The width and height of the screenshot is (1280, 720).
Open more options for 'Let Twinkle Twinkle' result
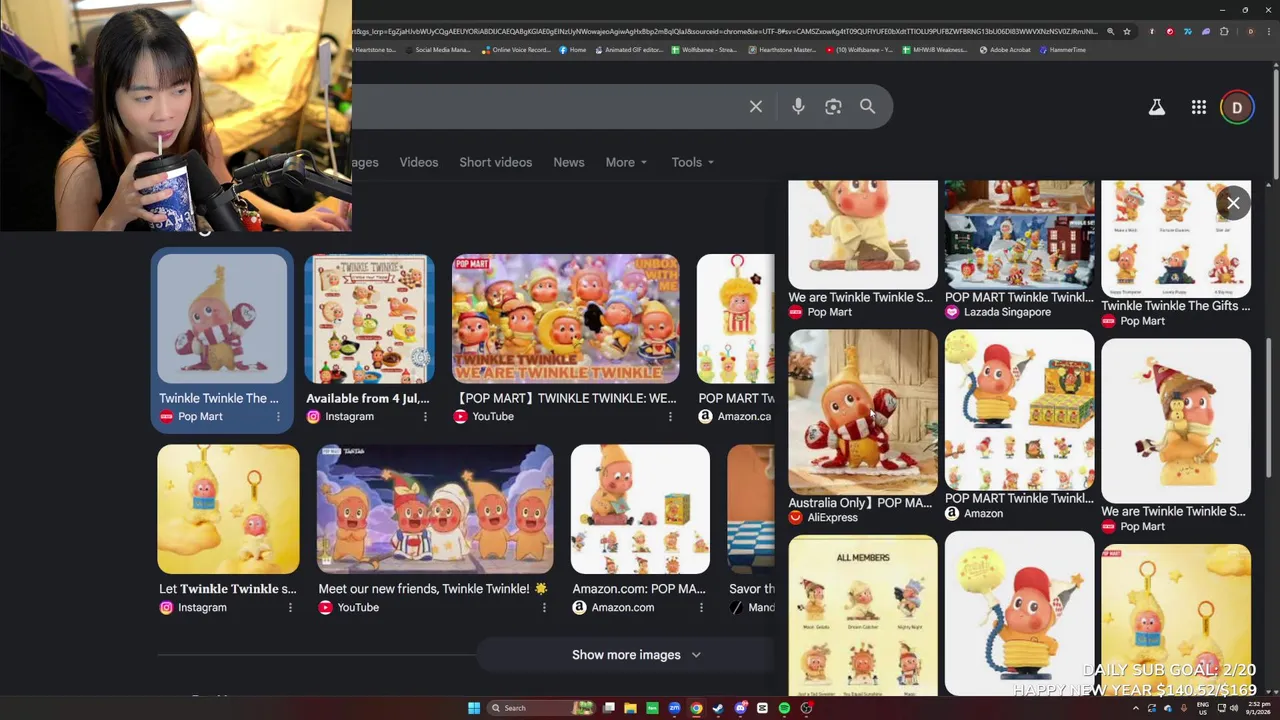point(290,607)
